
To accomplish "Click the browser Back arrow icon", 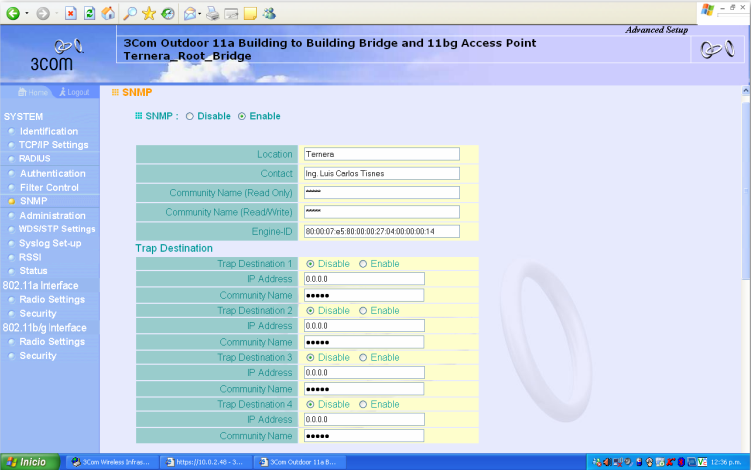I will [x=13, y=13].
